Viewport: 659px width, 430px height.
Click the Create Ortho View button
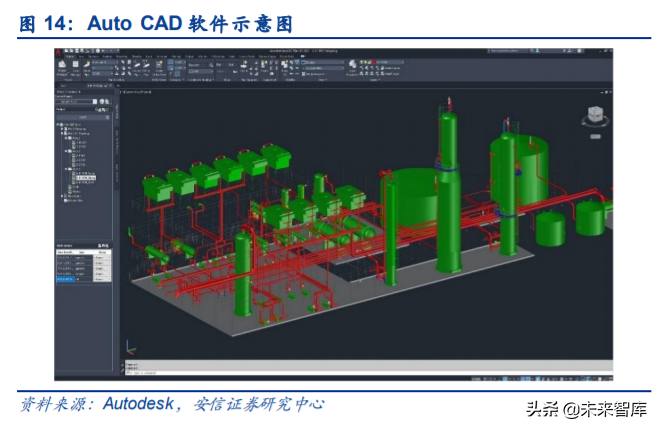159,69
